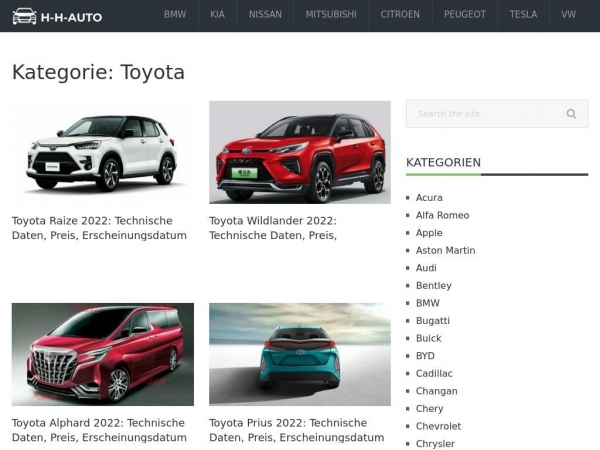Select BYD category
The image size is (600, 450).
(x=425, y=356)
